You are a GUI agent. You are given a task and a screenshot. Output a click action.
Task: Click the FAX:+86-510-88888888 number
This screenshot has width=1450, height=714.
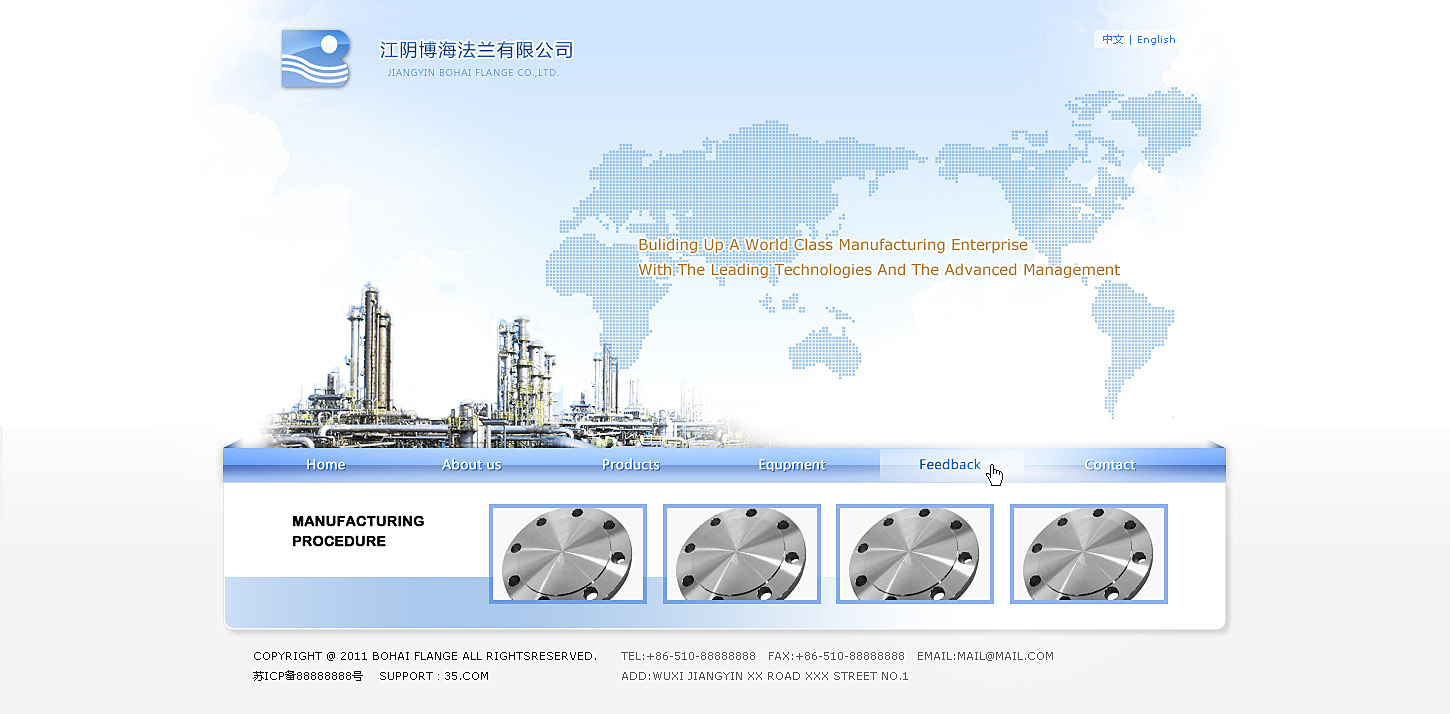pyautogui.click(x=836, y=656)
